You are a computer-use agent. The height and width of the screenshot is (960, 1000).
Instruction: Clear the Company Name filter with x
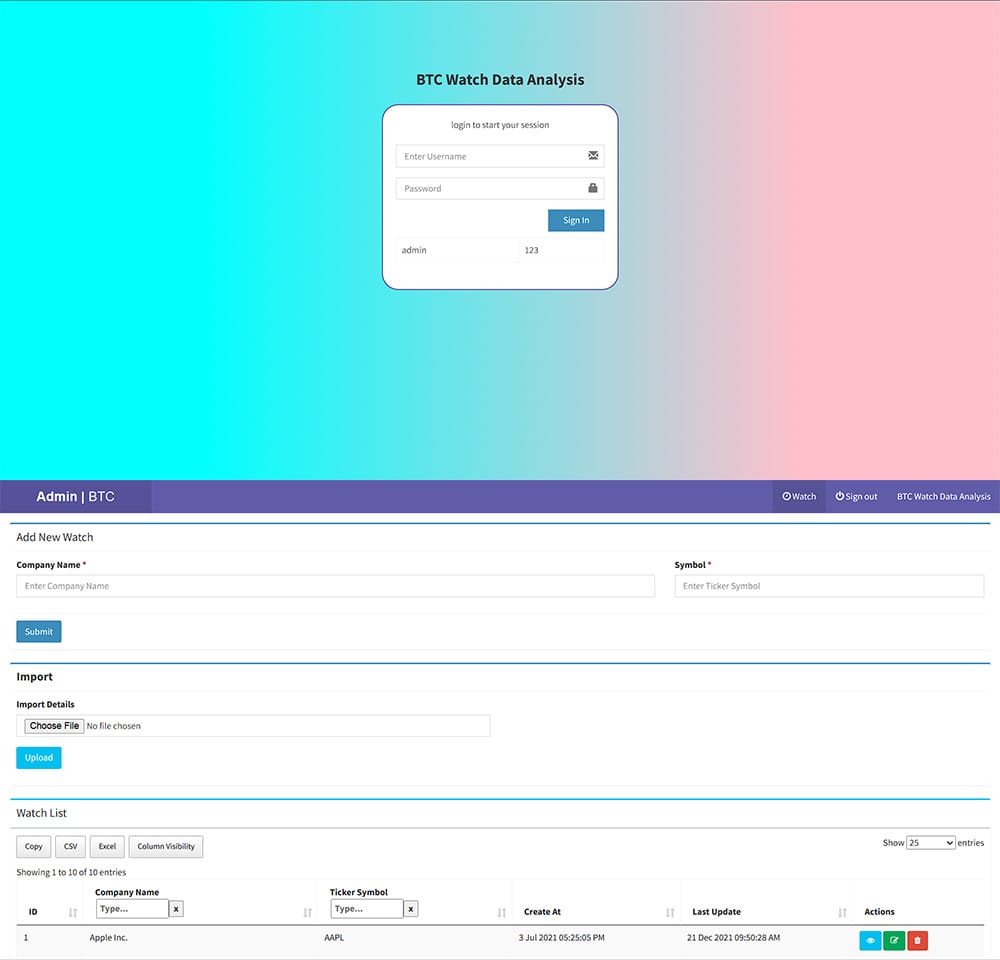[176, 909]
